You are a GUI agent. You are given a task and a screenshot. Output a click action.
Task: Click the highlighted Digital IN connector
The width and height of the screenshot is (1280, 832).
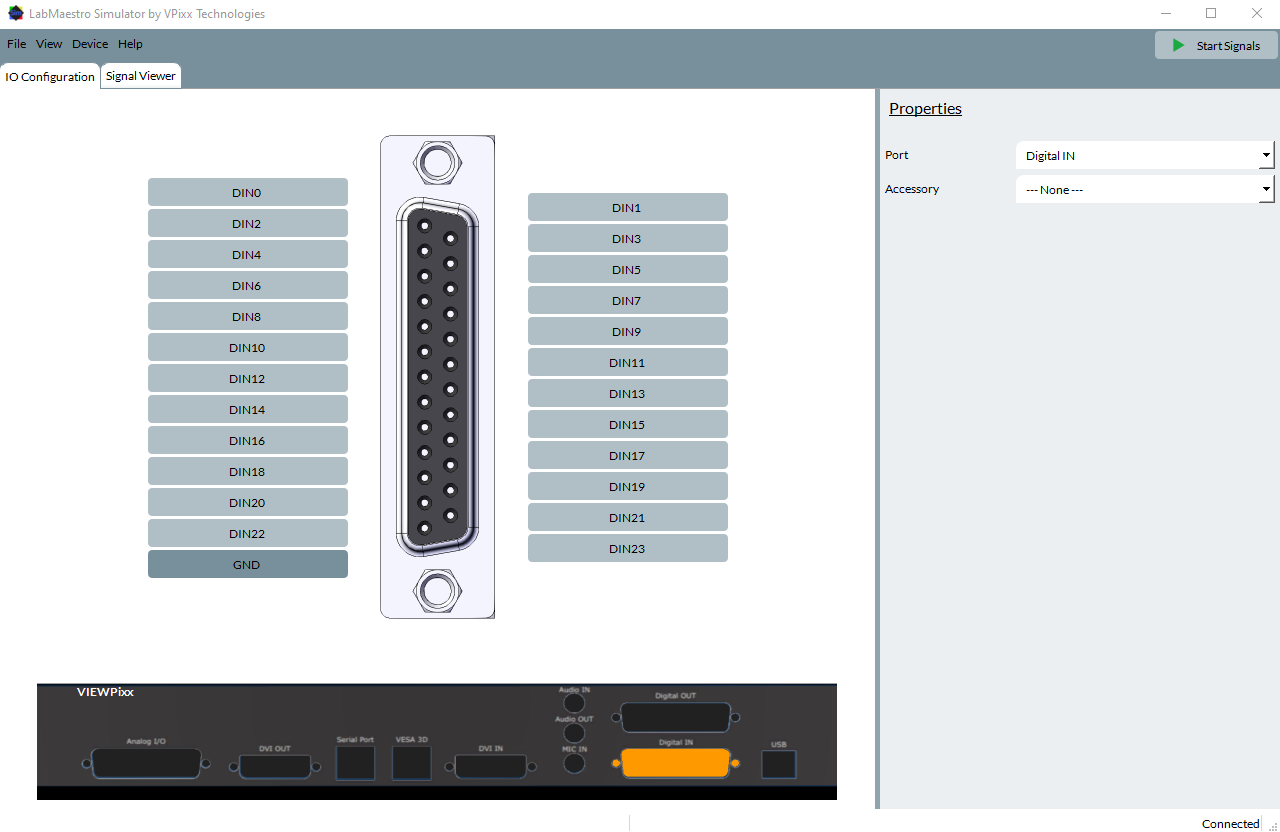click(675, 764)
